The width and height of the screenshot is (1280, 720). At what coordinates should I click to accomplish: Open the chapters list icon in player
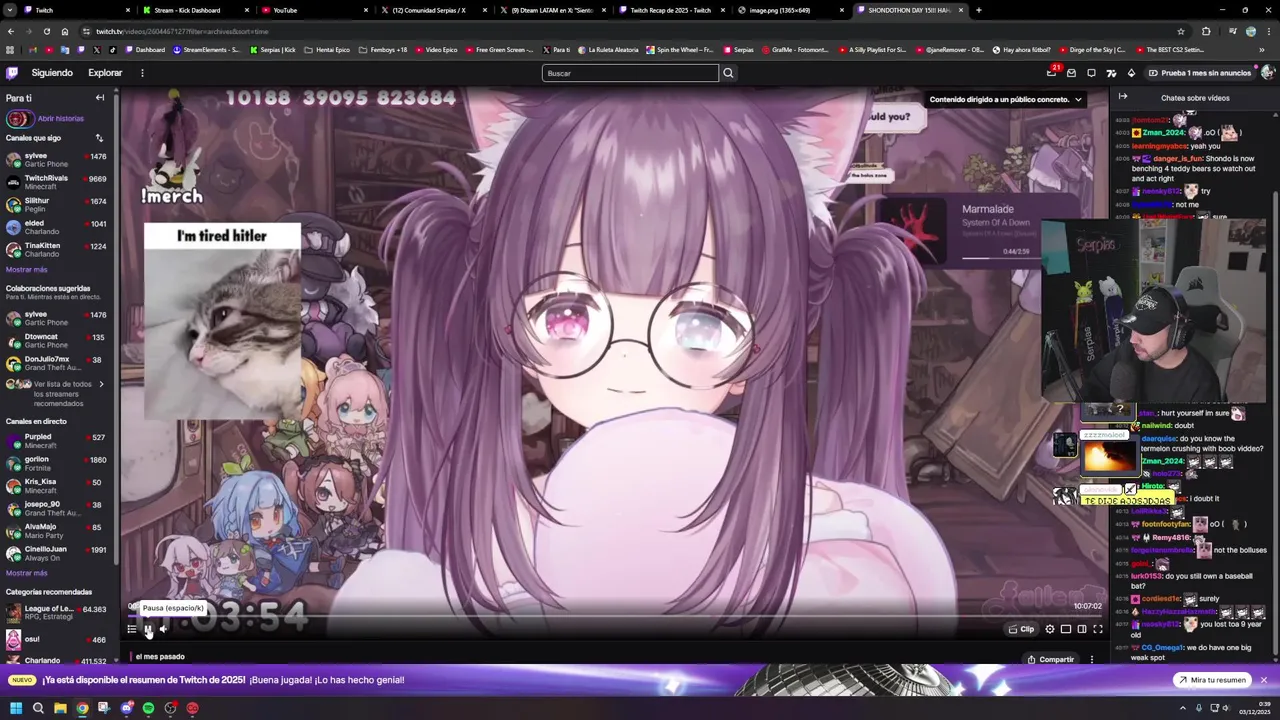tap(131, 629)
